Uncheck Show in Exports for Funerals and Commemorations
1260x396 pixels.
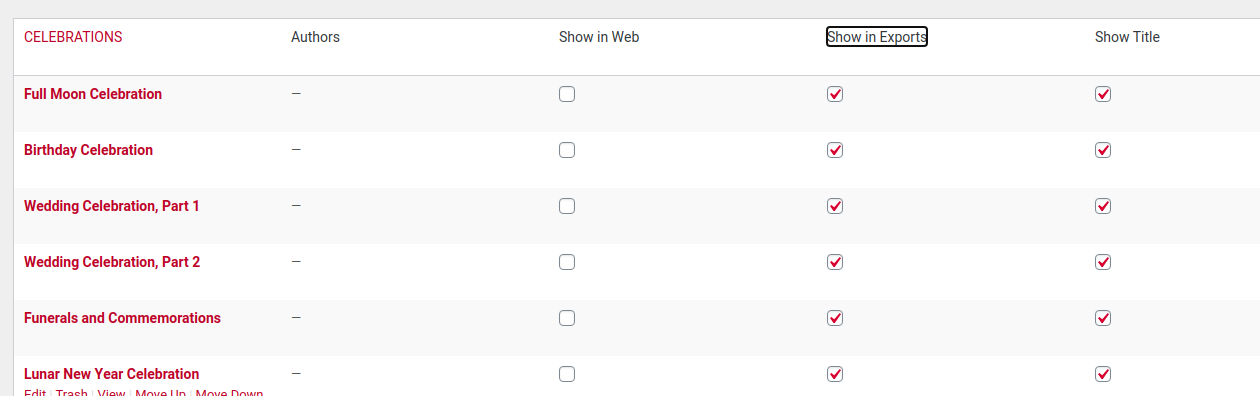coord(835,318)
